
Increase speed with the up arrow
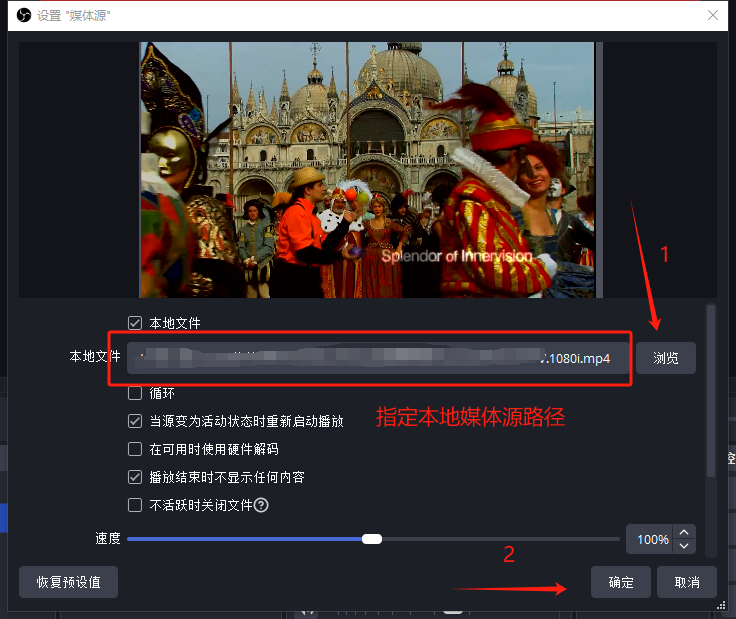[684, 533]
